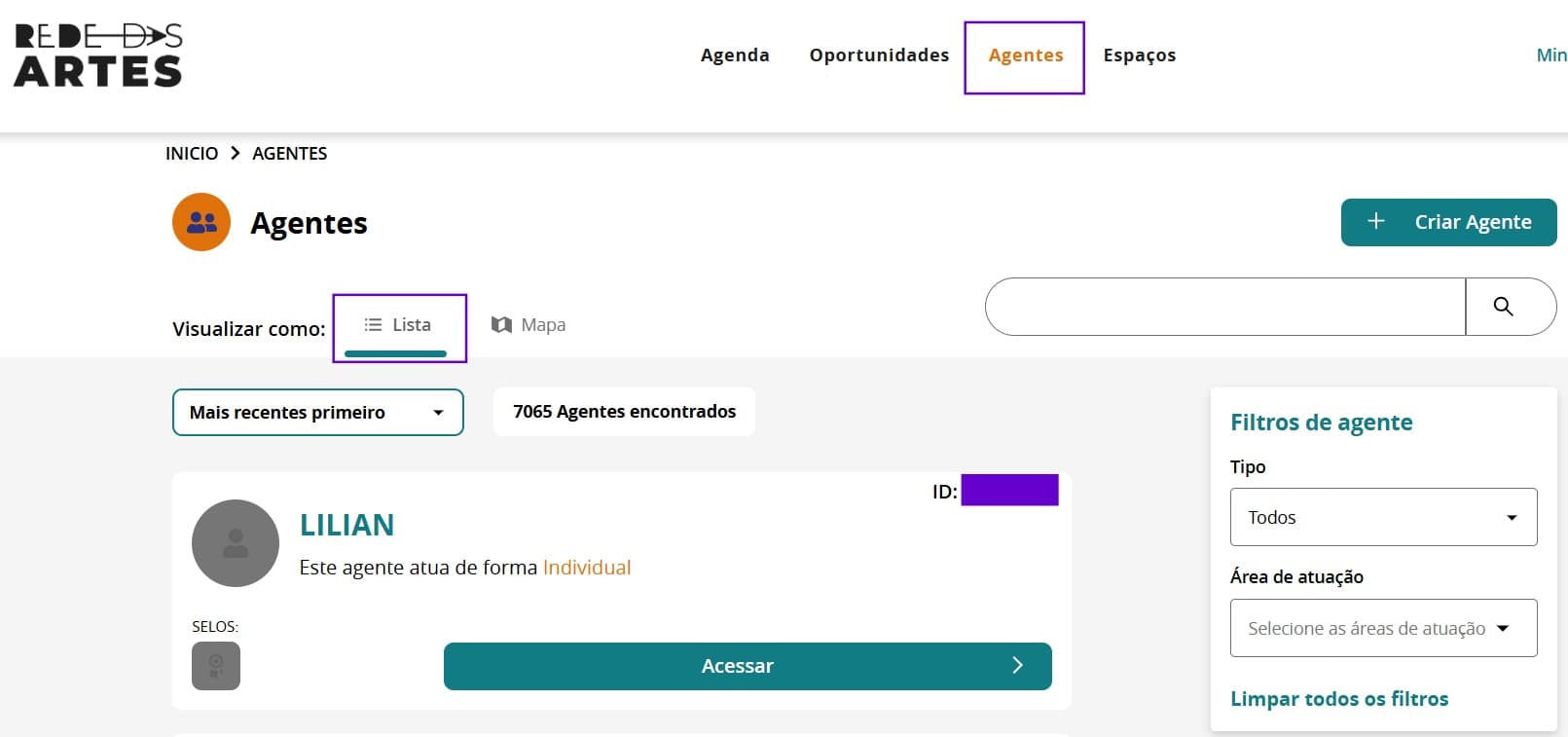Click the breadcrumb chevron after INICIO
Image resolution: width=1568 pixels, height=737 pixels.
coord(236,153)
